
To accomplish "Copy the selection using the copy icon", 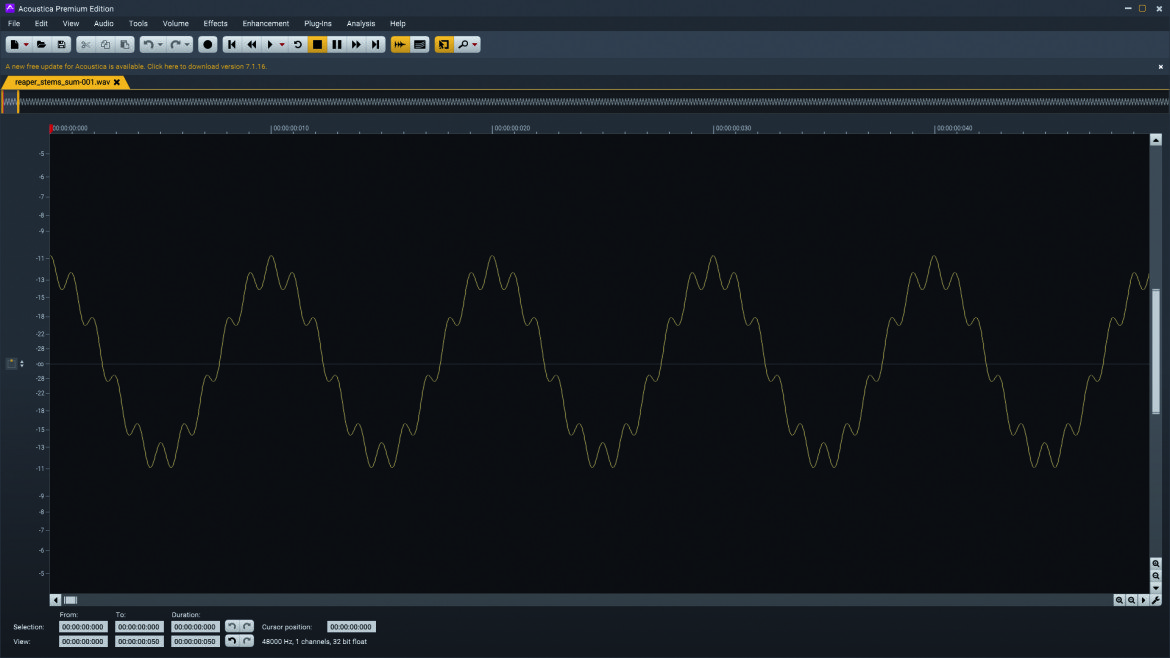I will (x=105, y=45).
